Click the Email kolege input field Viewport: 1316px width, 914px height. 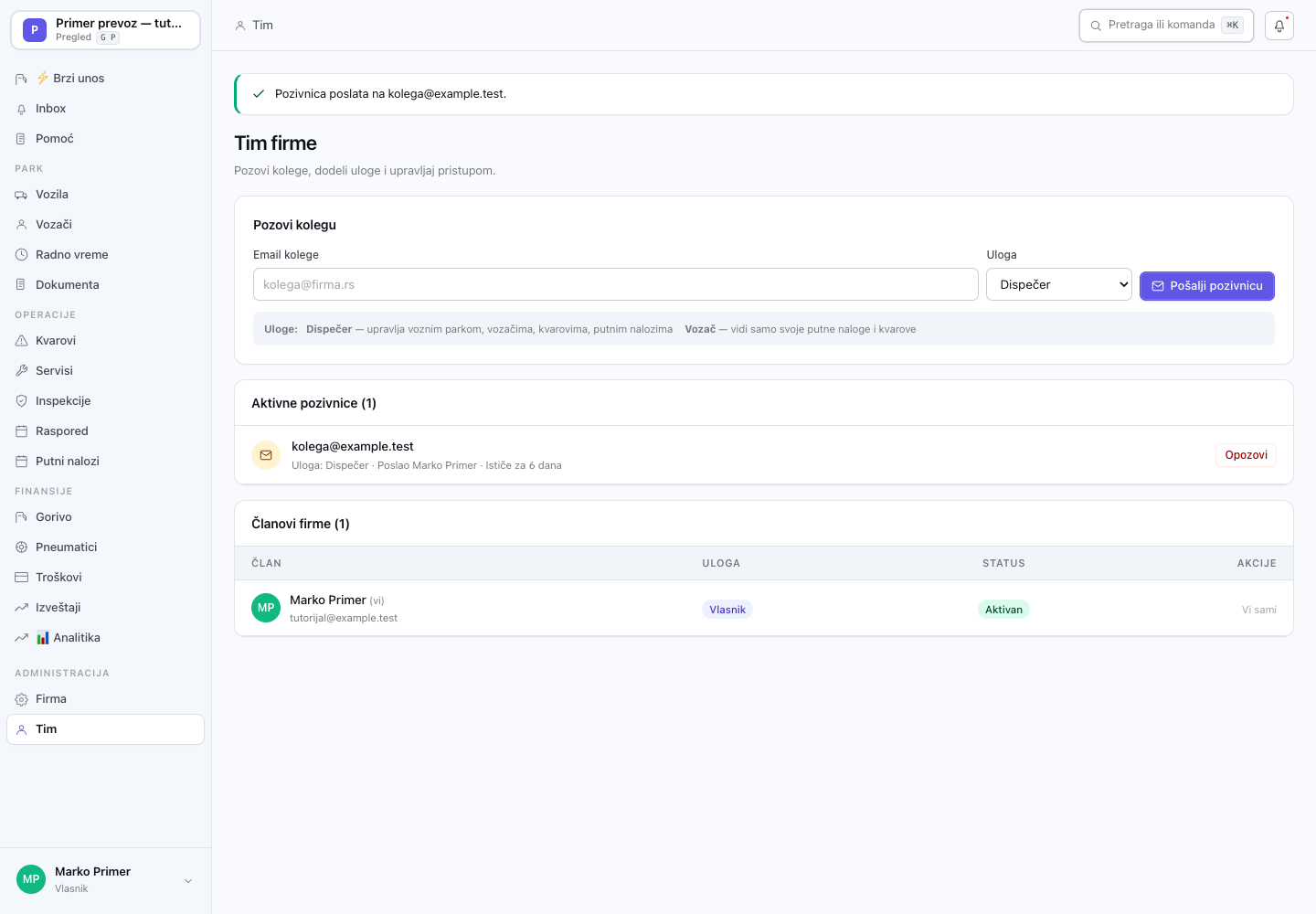616,284
